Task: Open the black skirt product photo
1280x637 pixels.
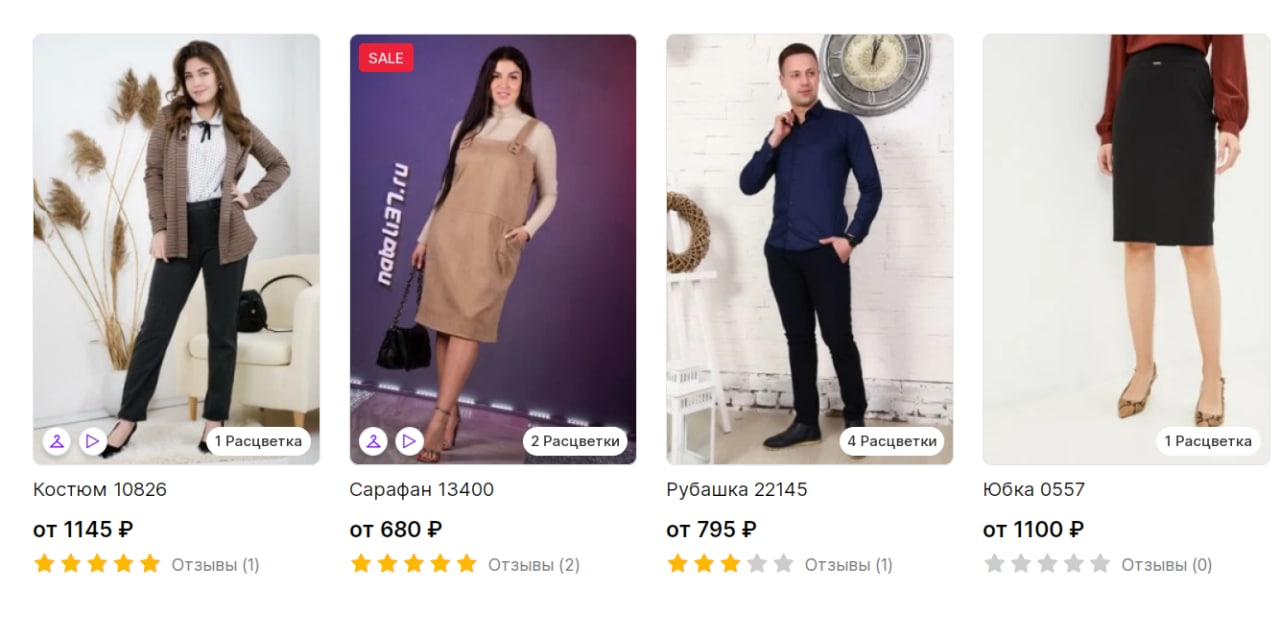Action: pos(1126,249)
